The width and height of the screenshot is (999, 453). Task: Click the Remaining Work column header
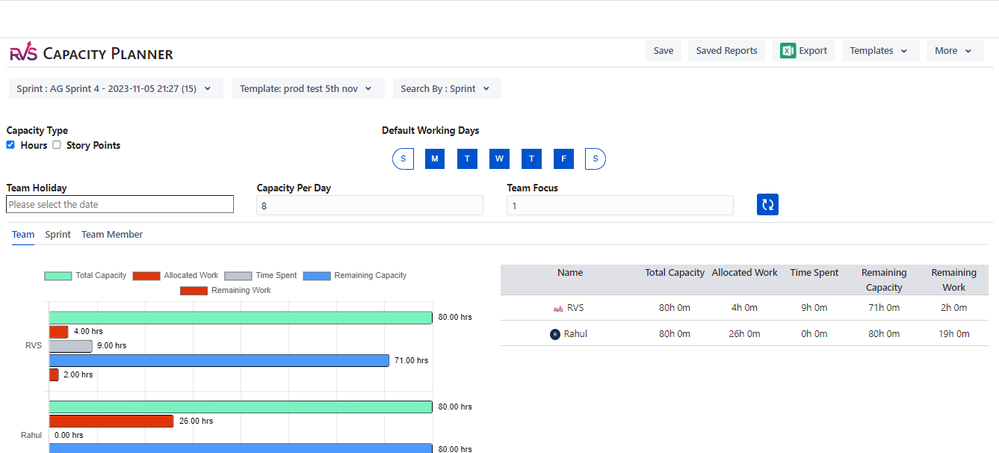954,280
